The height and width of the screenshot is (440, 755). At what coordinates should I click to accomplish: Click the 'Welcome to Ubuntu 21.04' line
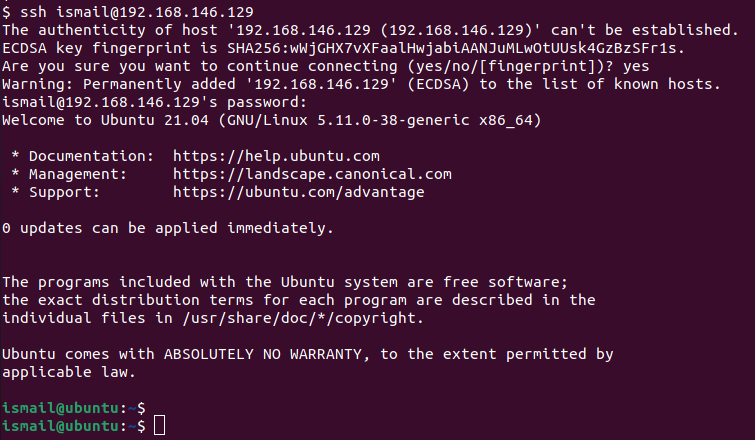272,120
